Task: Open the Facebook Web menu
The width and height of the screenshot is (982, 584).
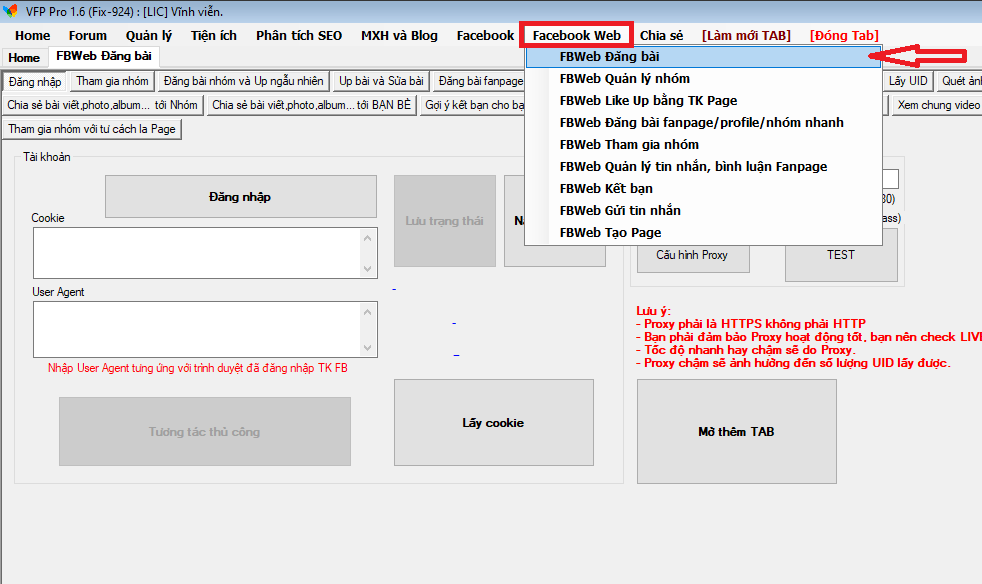Action: [x=576, y=35]
